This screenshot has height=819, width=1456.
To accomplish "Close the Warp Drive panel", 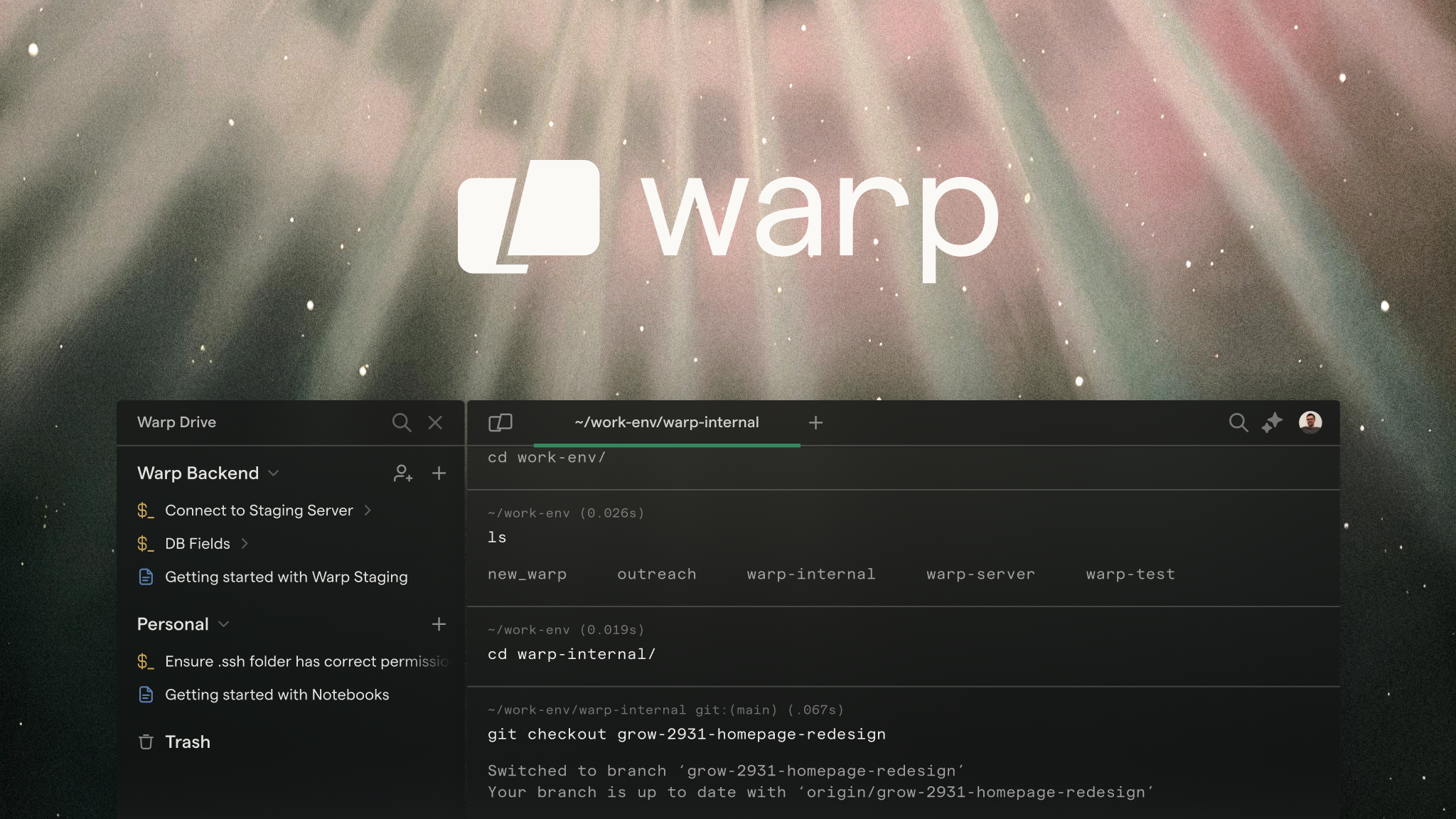I will [x=436, y=422].
